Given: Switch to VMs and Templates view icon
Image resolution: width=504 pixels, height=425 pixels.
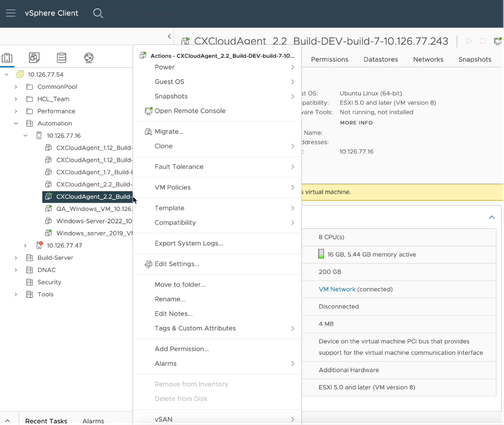Looking at the screenshot, I should pyautogui.click(x=34, y=58).
